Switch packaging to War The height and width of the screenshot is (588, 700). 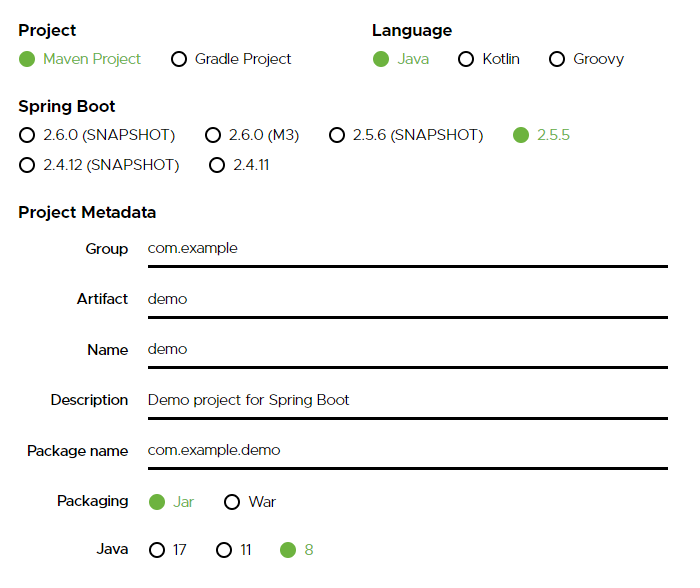coord(232,502)
